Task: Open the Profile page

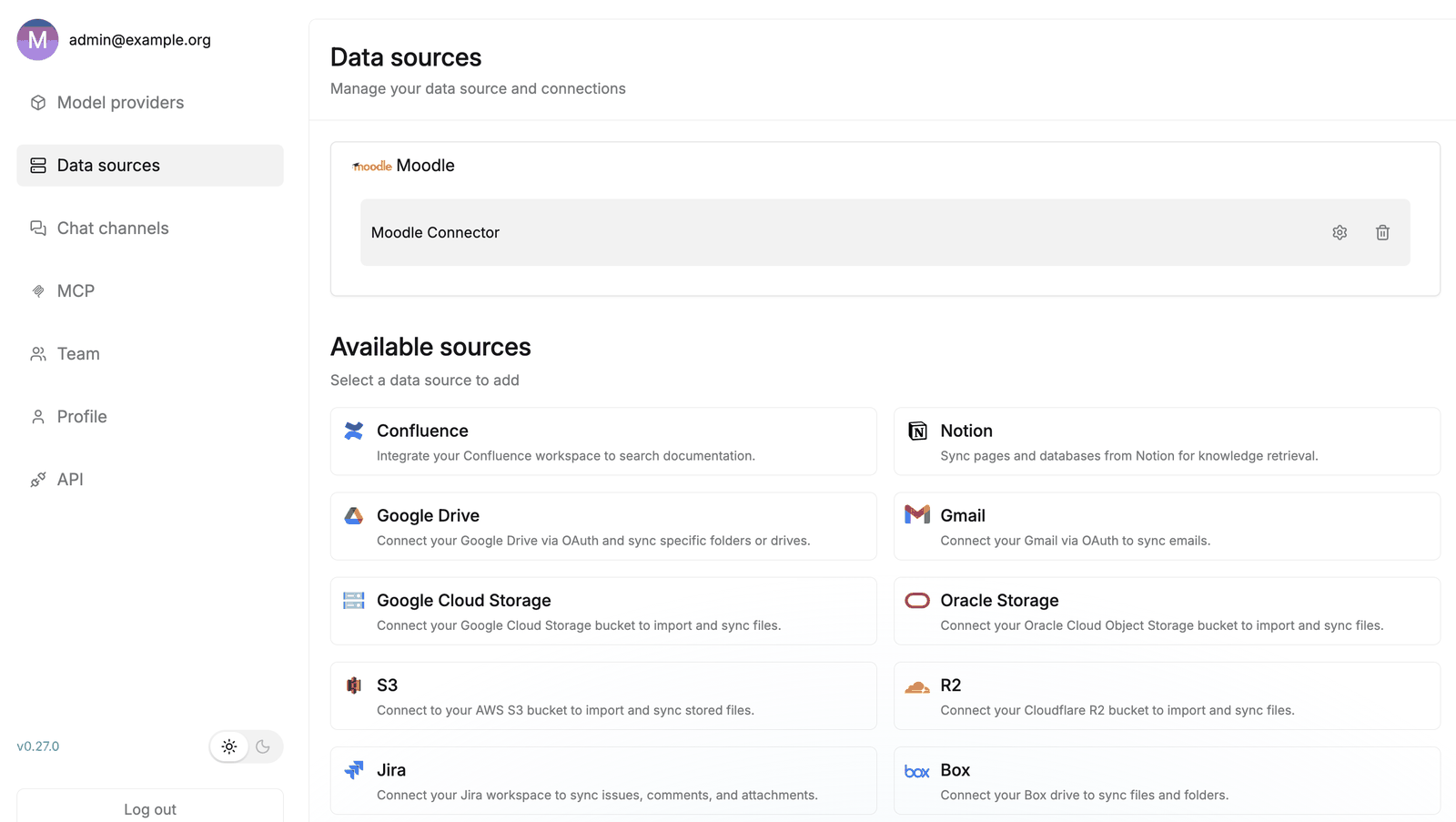Action: click(x=150, y=417)
